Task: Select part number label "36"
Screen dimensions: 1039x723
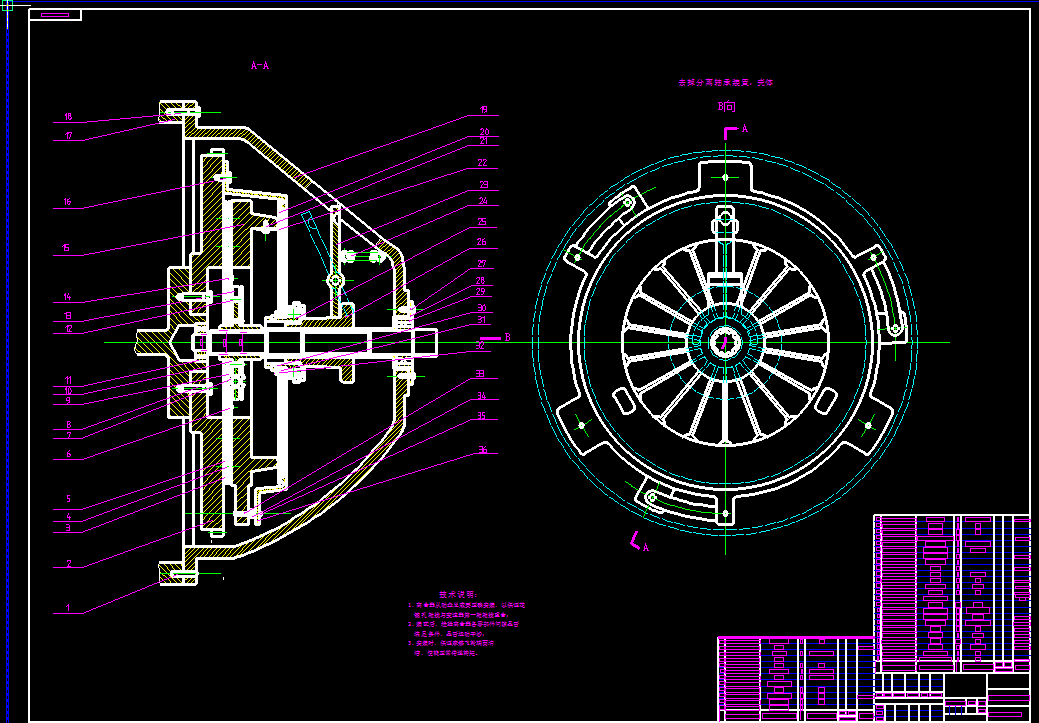Action: point(483,450)
